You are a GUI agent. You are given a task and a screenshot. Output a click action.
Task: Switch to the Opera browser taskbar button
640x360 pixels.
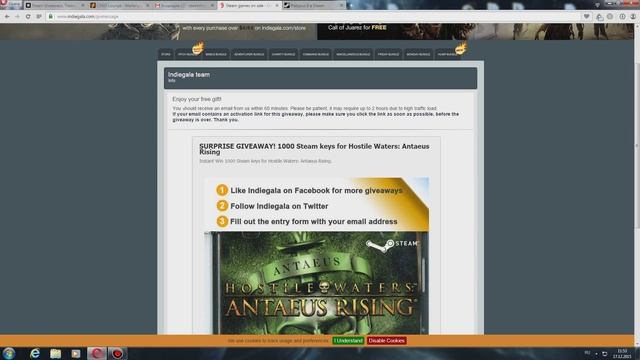click(96, 353)
